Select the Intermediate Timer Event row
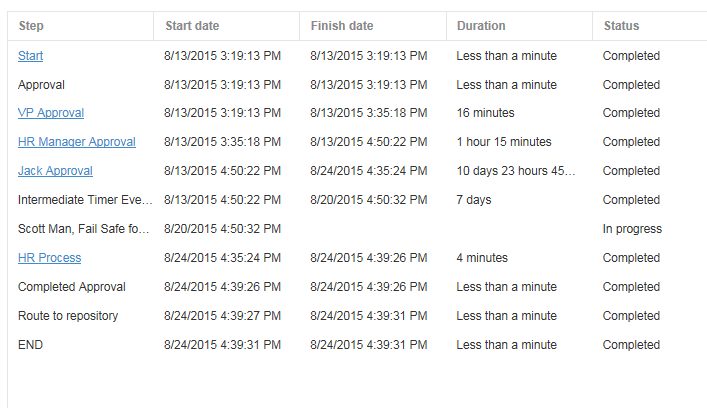Image resolution: width=707 pixels, height=408 pixels. click(357, 200)
